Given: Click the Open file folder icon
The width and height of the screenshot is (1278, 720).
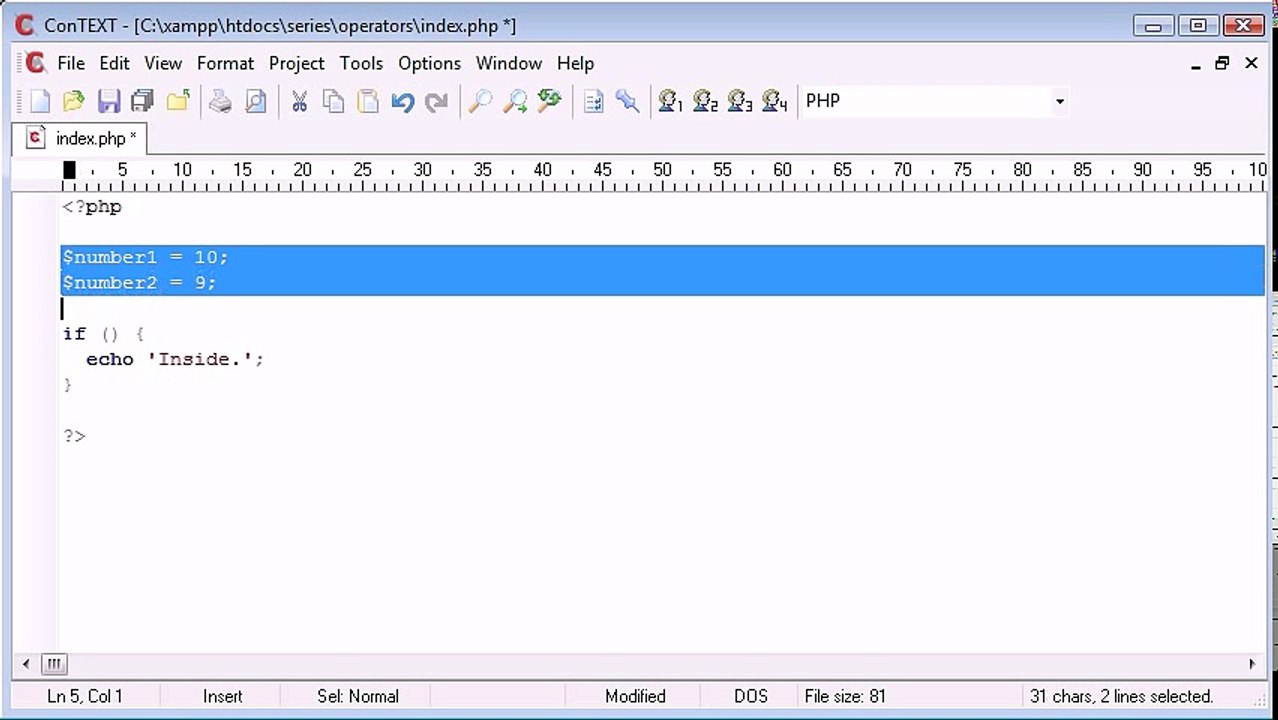Looking at the screenshot, I should coord(74,101).
